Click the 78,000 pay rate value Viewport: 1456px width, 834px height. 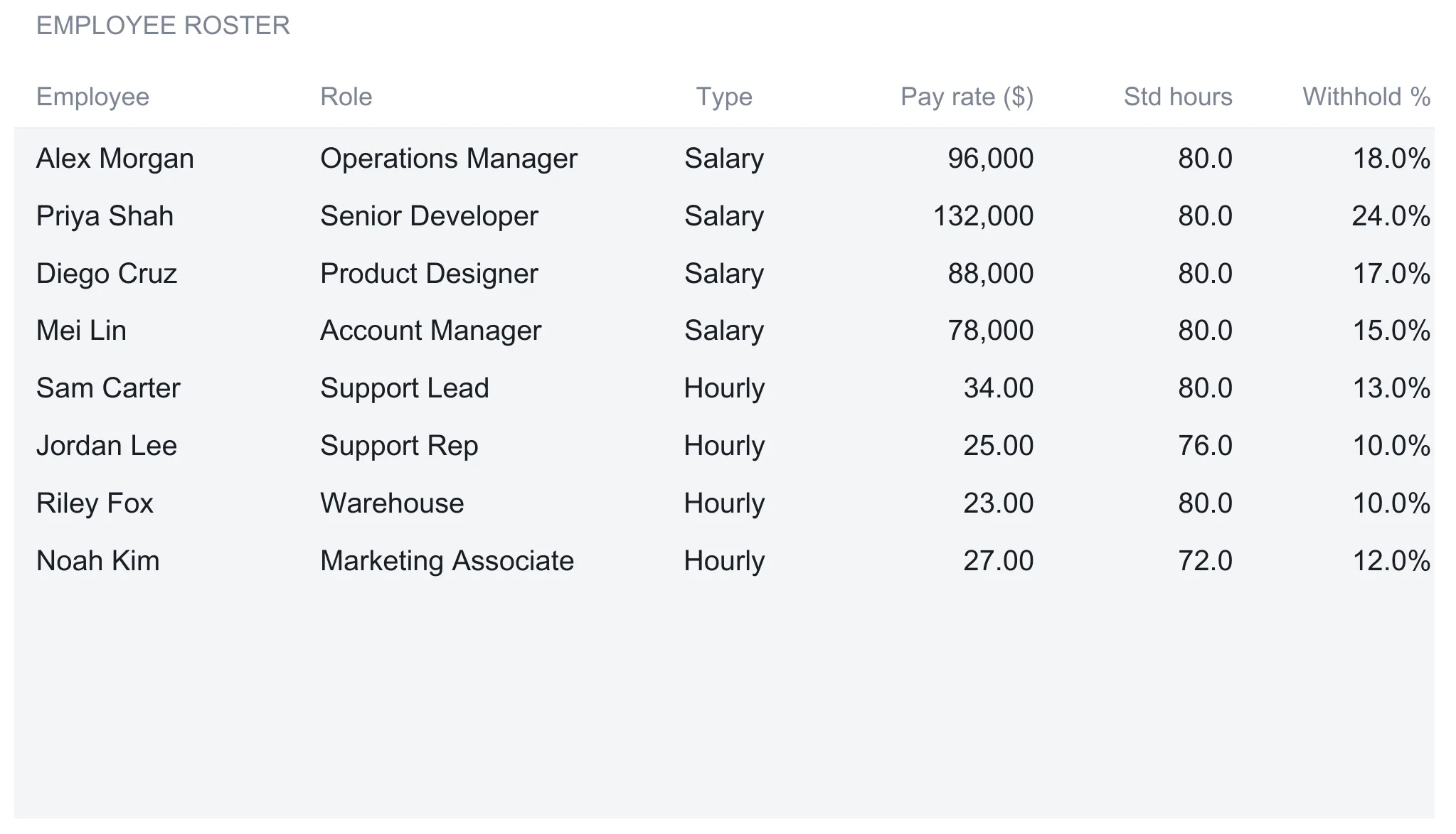(x=991, y=331)
